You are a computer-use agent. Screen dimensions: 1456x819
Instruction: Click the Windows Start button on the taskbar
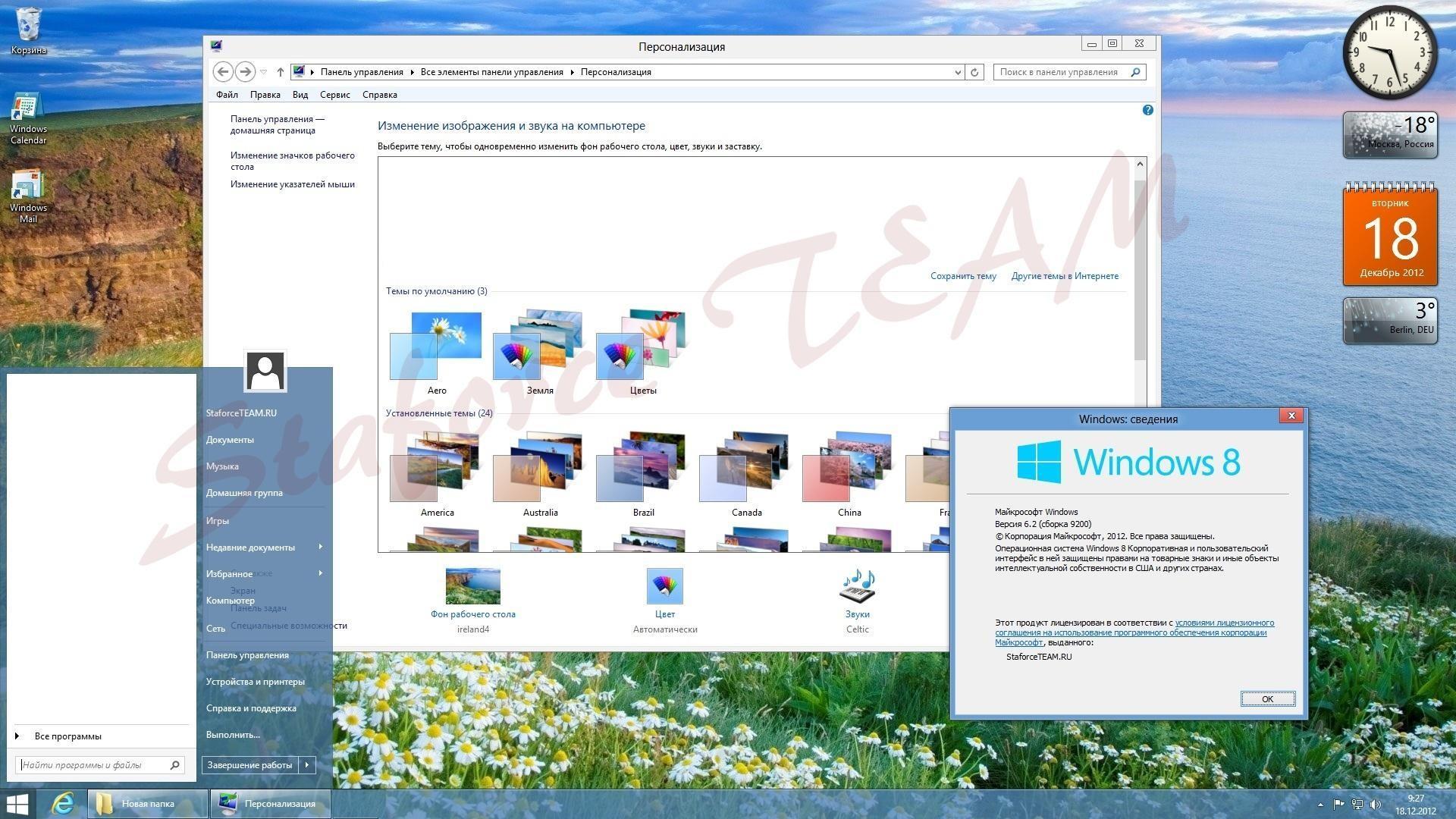pos(17,804)
